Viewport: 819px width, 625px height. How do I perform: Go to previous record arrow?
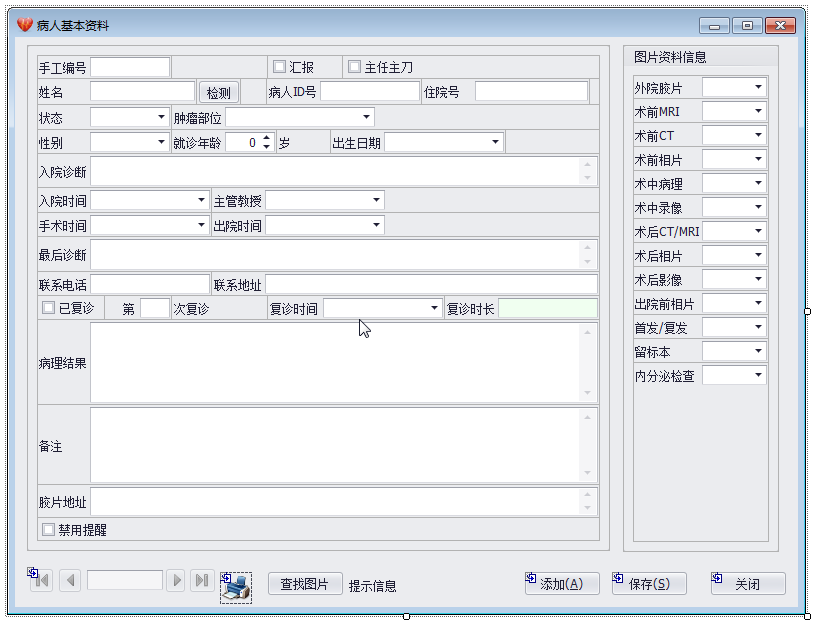(x=70, y=580)
